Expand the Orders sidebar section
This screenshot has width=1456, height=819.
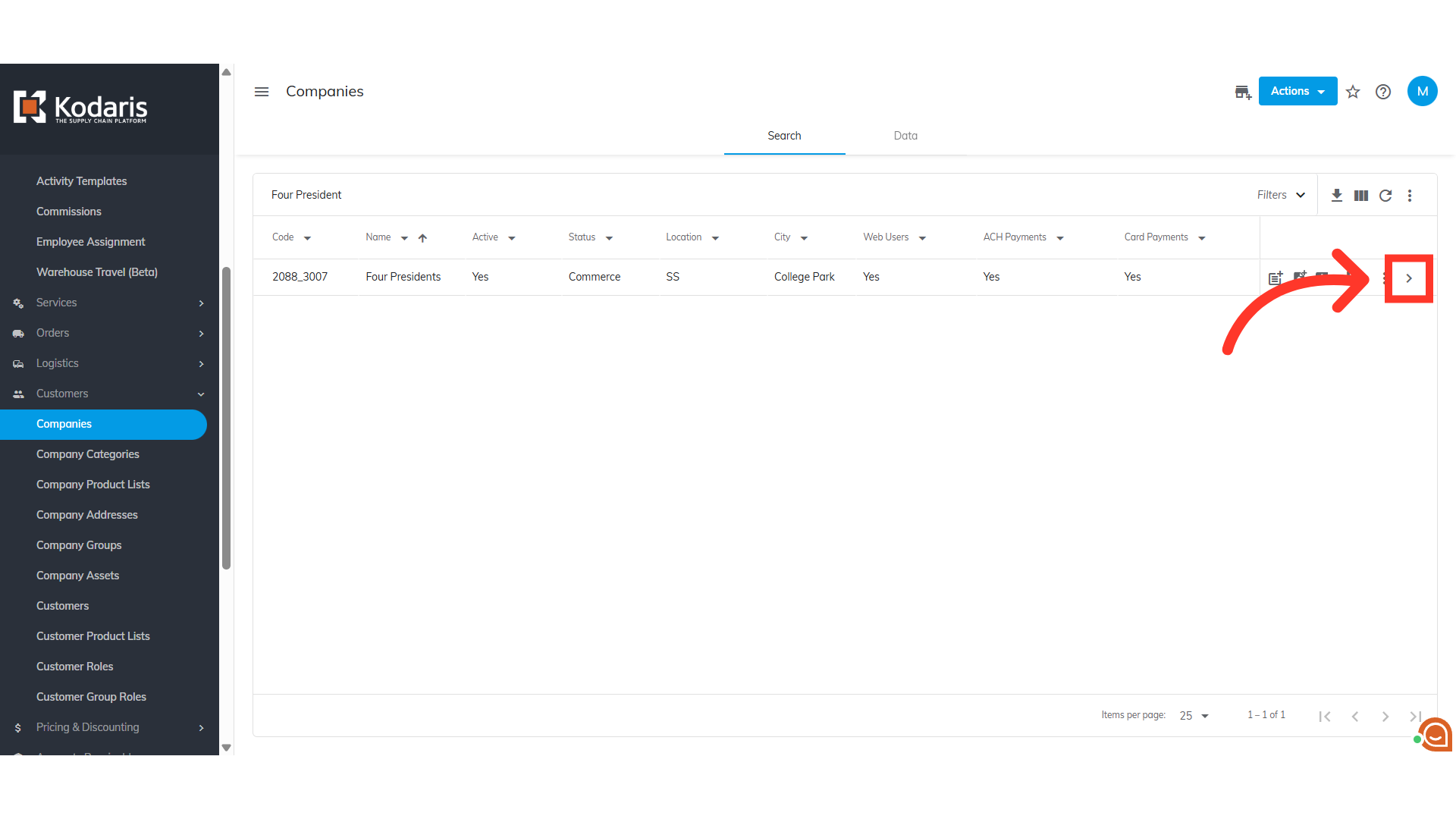(x=109, y=333)
